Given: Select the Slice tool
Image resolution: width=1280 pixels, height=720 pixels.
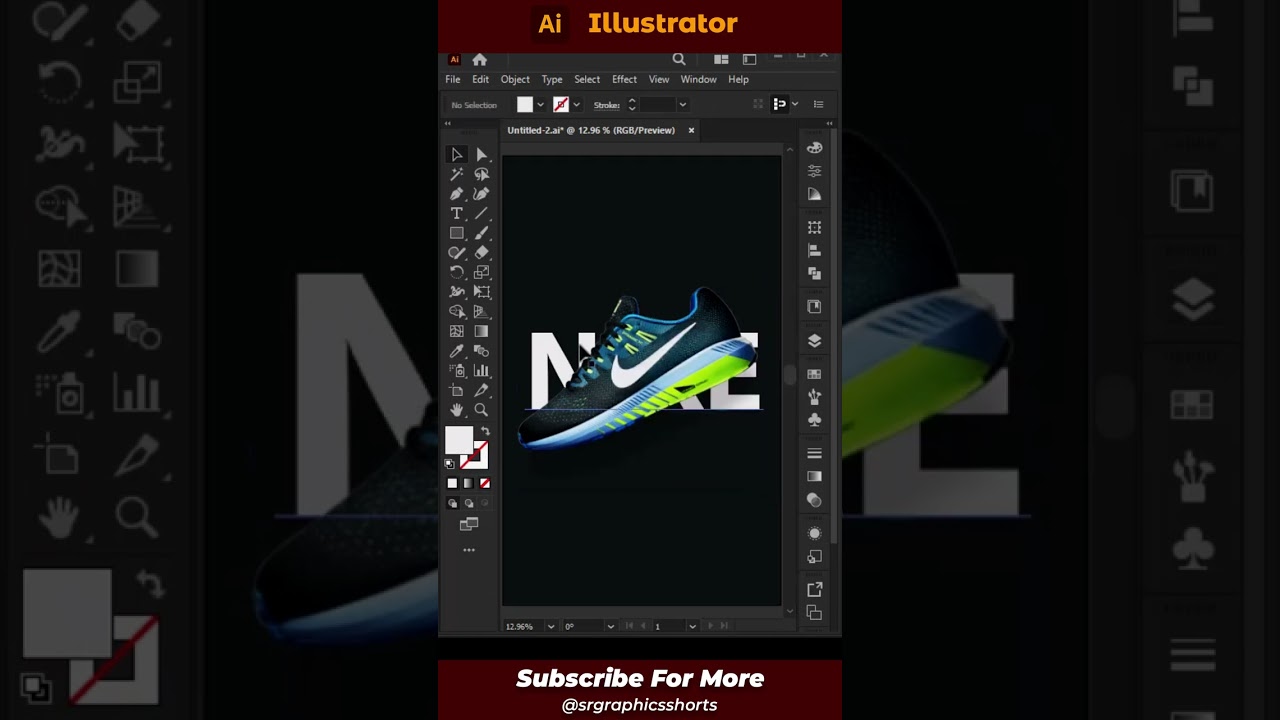Looking at the screenshot, I should pos(481,390).
